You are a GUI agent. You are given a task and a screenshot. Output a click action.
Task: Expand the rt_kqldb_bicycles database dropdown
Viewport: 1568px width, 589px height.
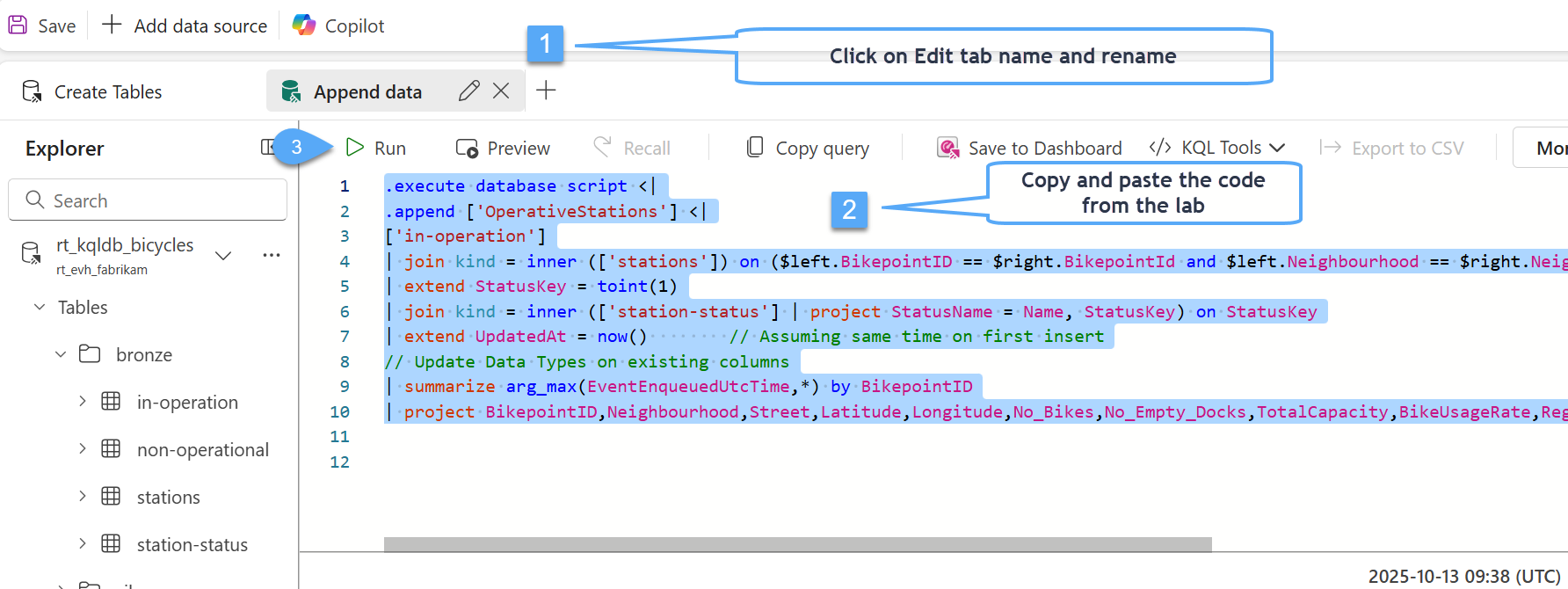[223, 256]
